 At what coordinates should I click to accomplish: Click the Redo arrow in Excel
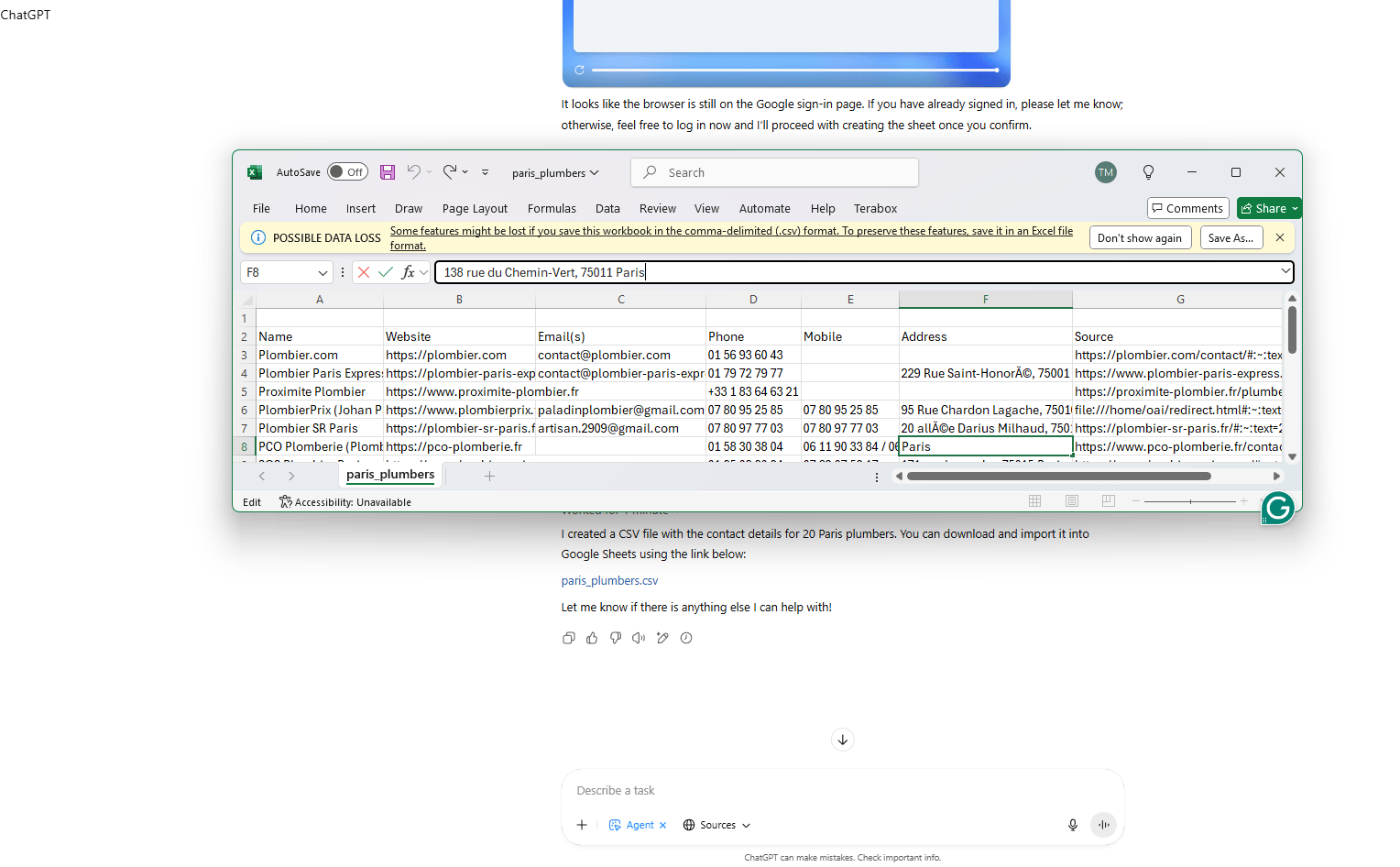(x=450, y=171)
